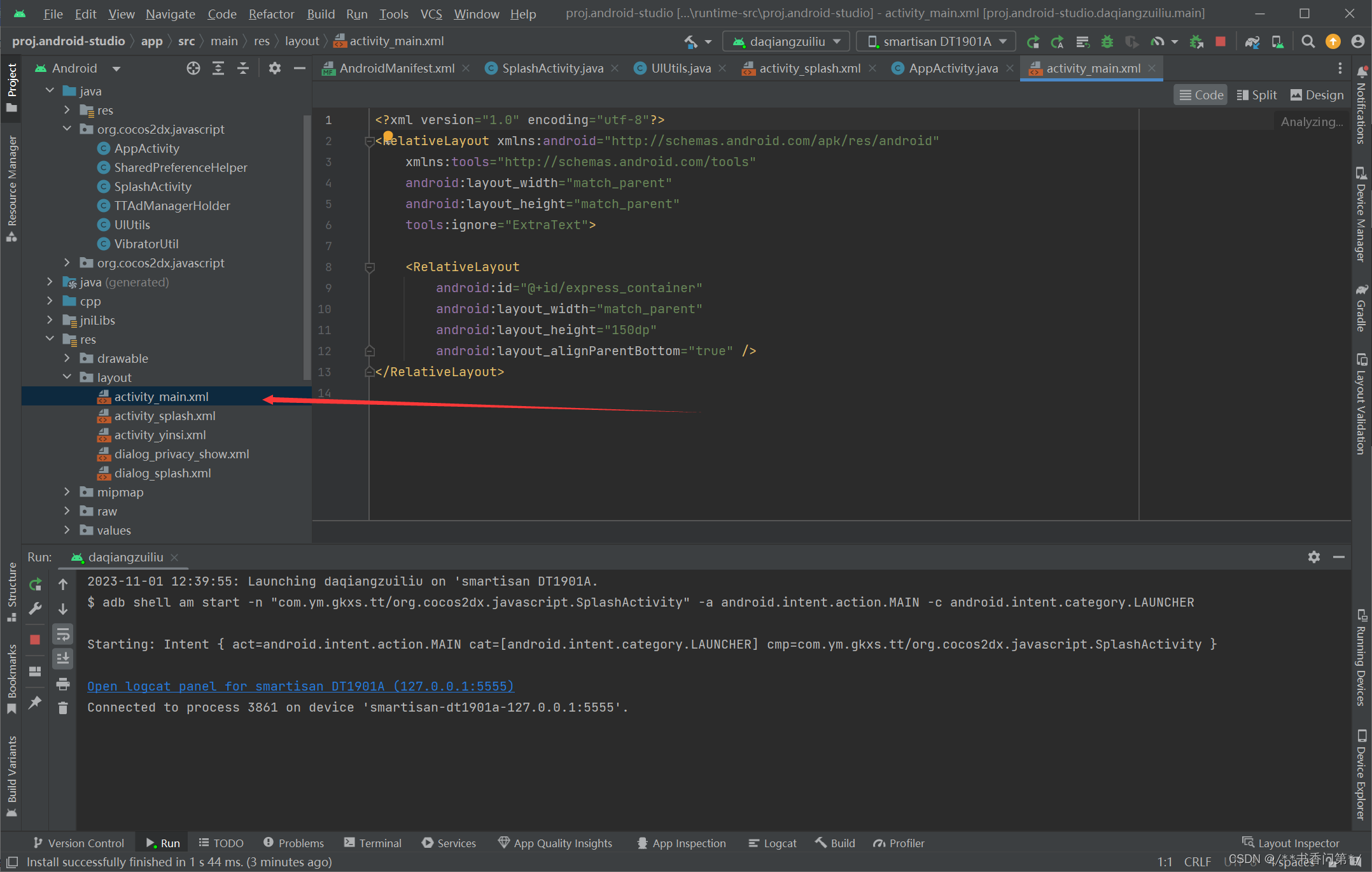Click Clear All trash icon in Run panel
The width and height of the screenshot is (1372, 872).
tap(62, 708)
